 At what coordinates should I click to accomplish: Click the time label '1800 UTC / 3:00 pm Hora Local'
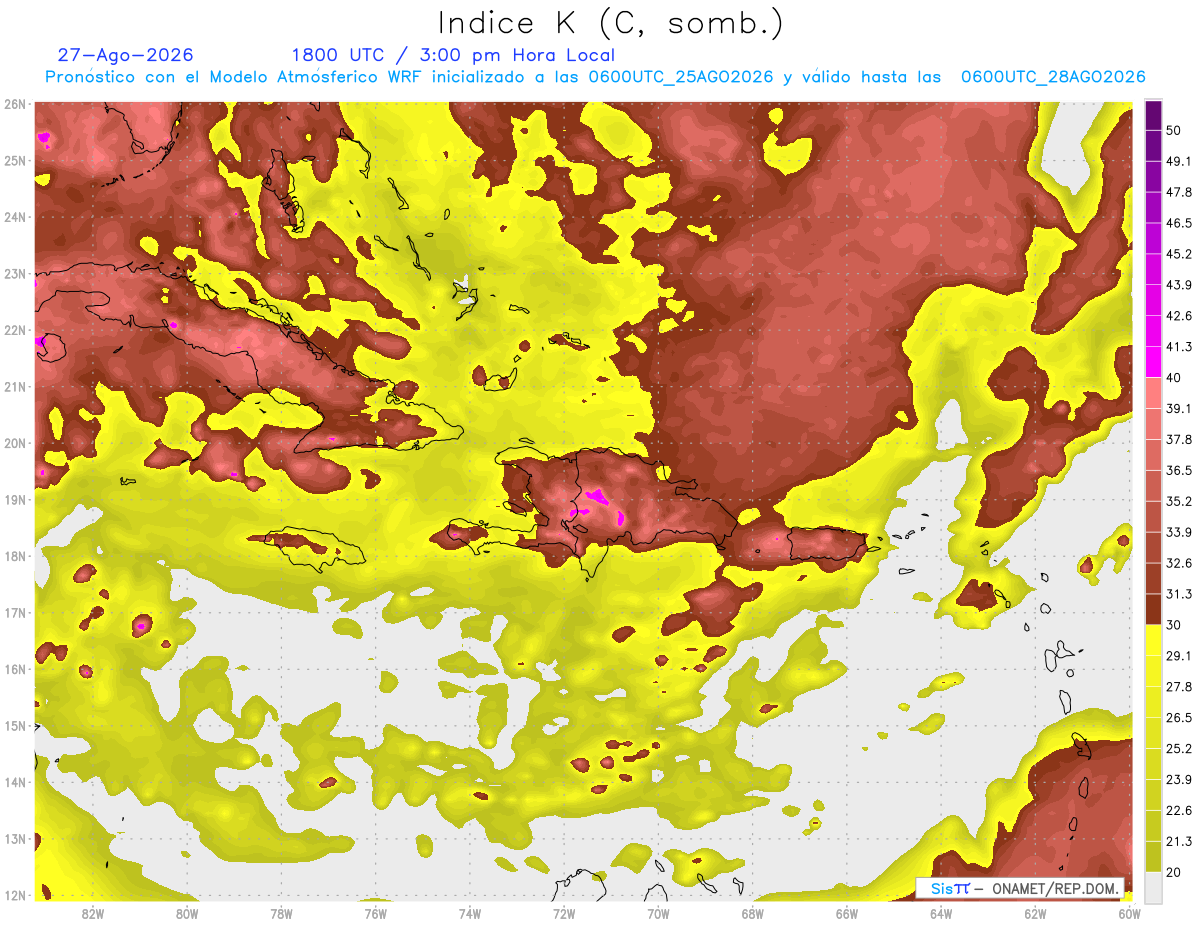tap(453, 55)
